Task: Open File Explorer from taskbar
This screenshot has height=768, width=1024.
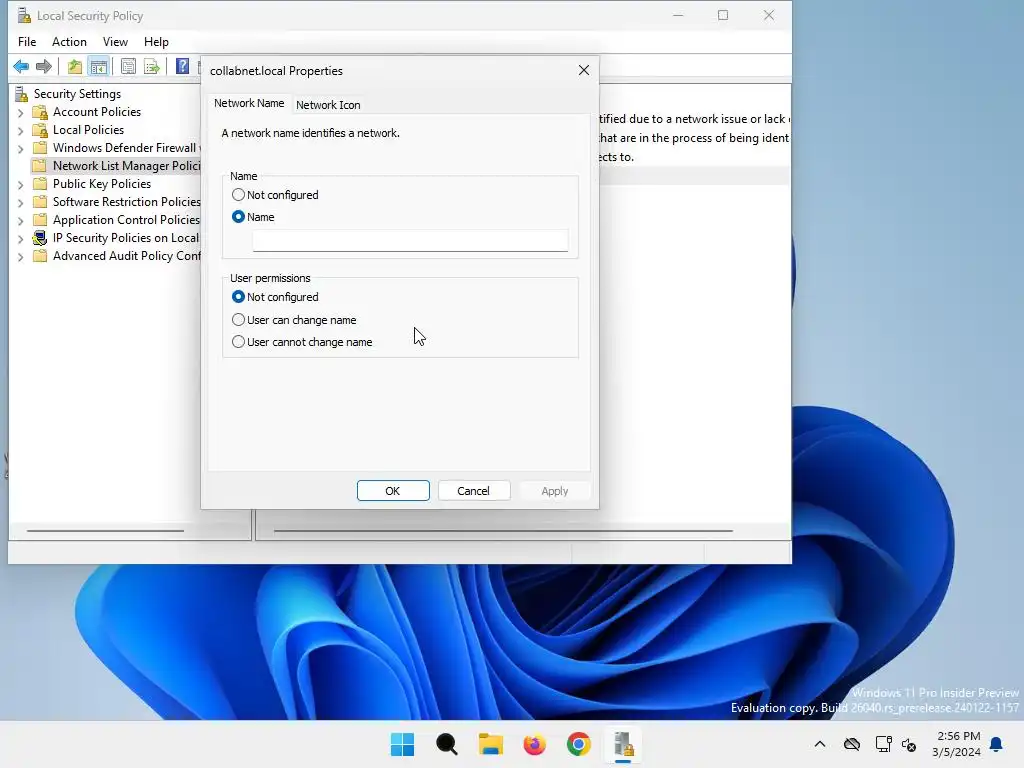Action: pyautogui.click(x=490, y=744)
